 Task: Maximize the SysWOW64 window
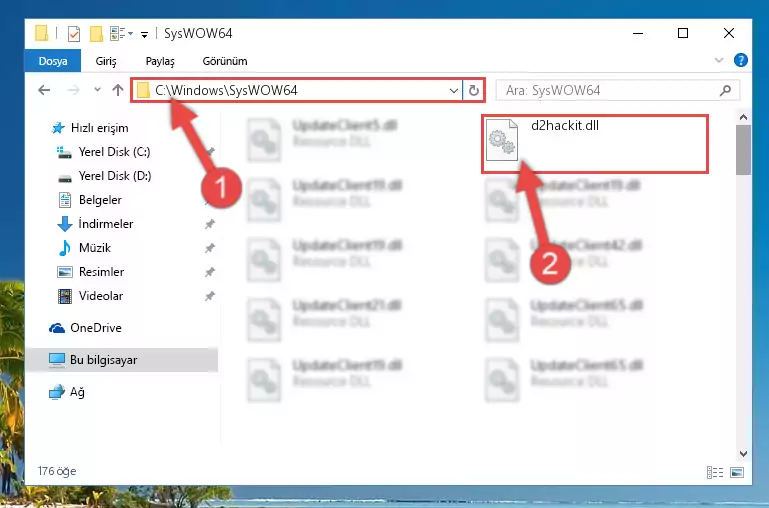683,33
